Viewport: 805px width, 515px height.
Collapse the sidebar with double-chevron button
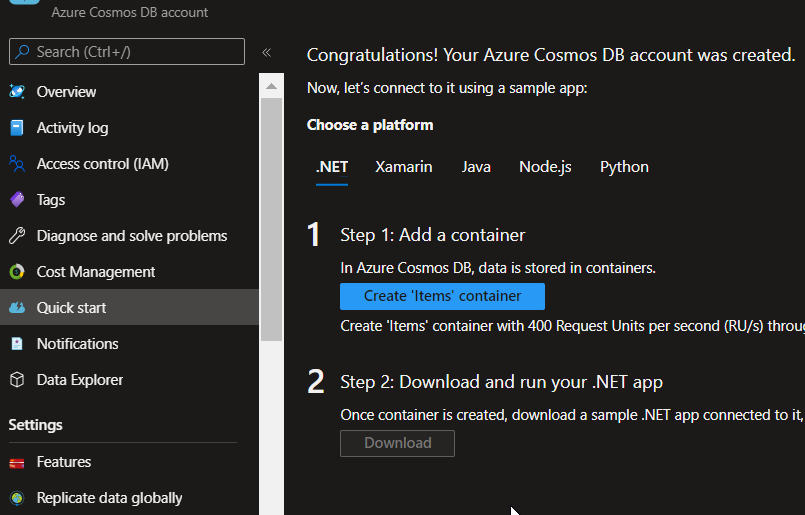(267, 52)
